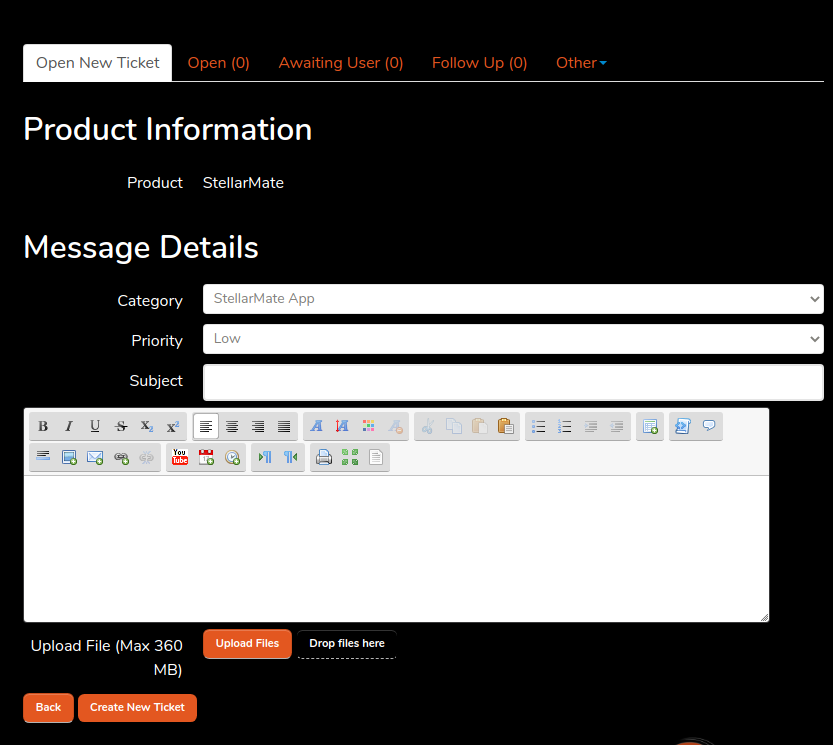Insert a table
This screenshot has width=833, height=745.
(650, 426)
